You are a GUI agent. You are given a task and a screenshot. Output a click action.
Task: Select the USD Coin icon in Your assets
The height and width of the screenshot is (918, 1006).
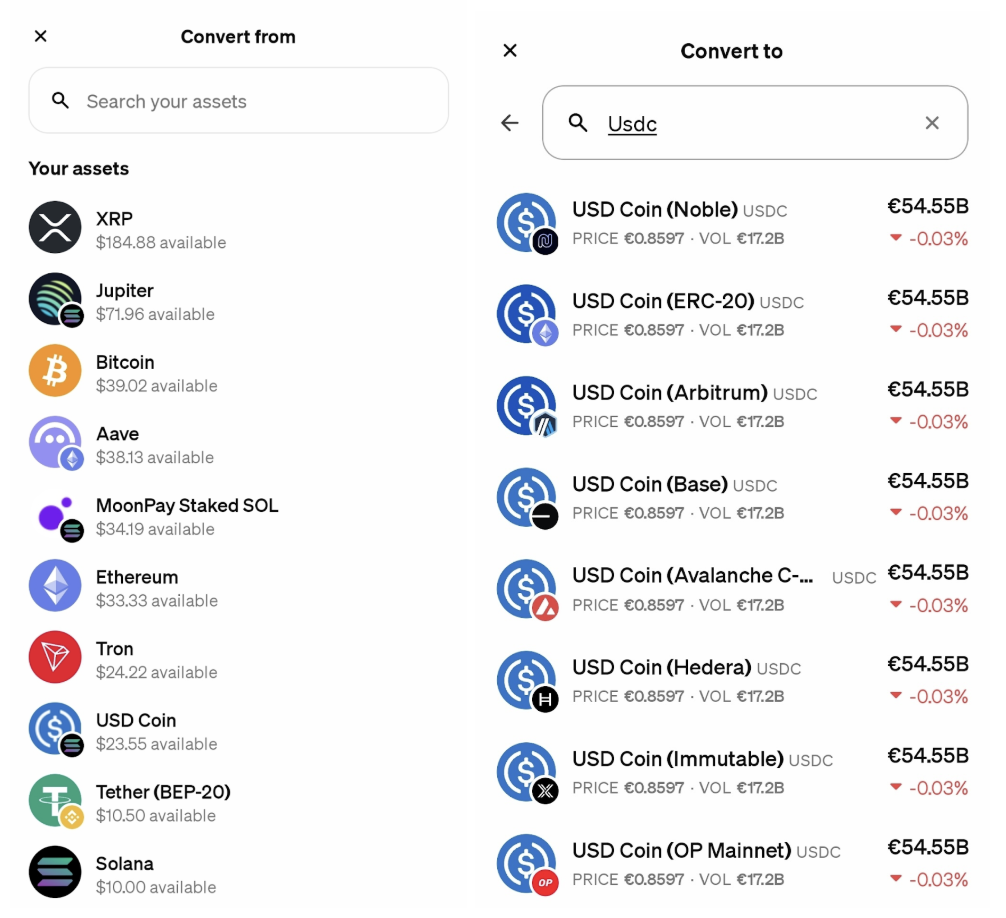pyautogui.click(x=55, y=729)
